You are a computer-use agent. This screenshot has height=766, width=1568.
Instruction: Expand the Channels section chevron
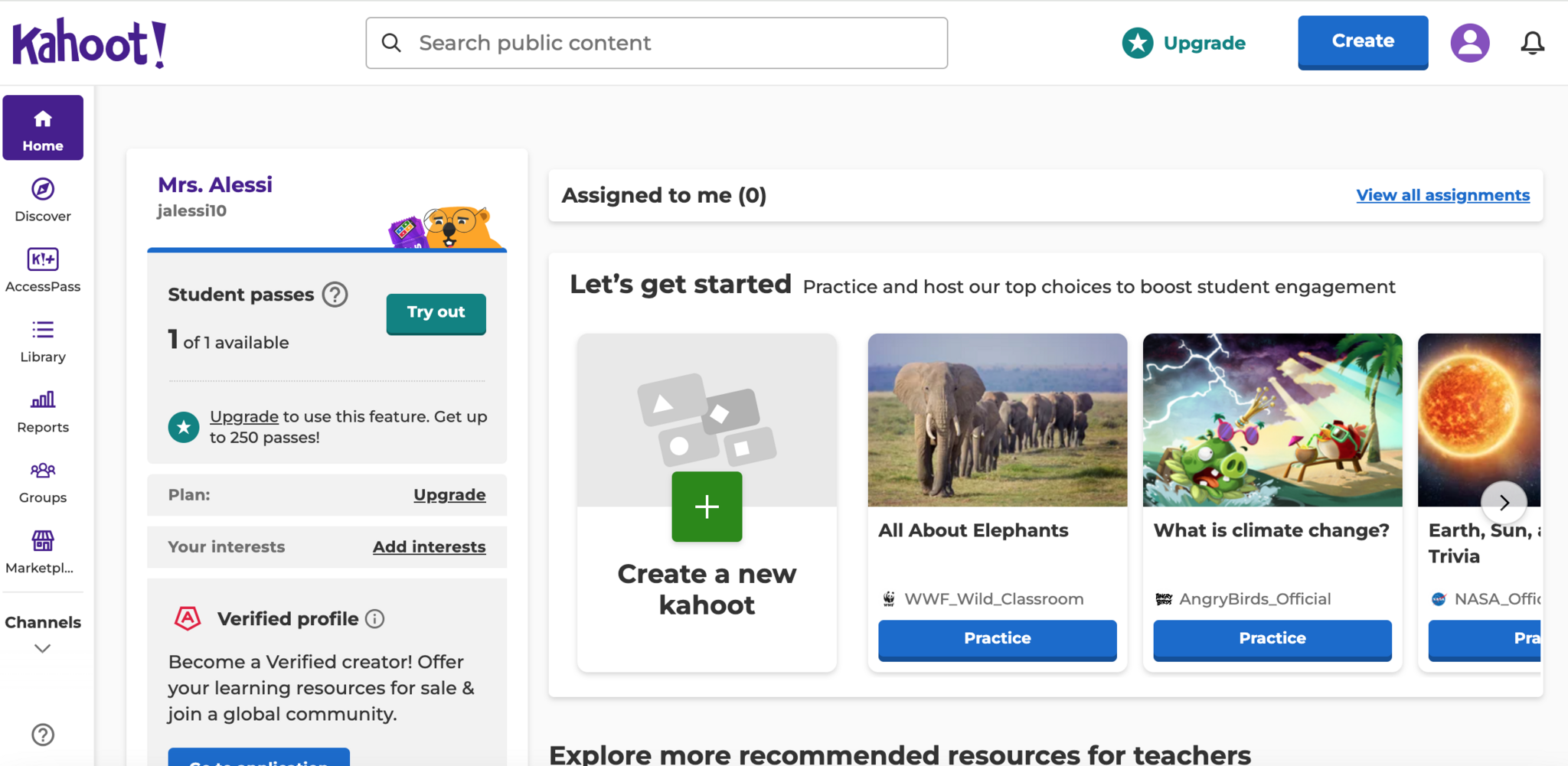[x=43, y=648]
